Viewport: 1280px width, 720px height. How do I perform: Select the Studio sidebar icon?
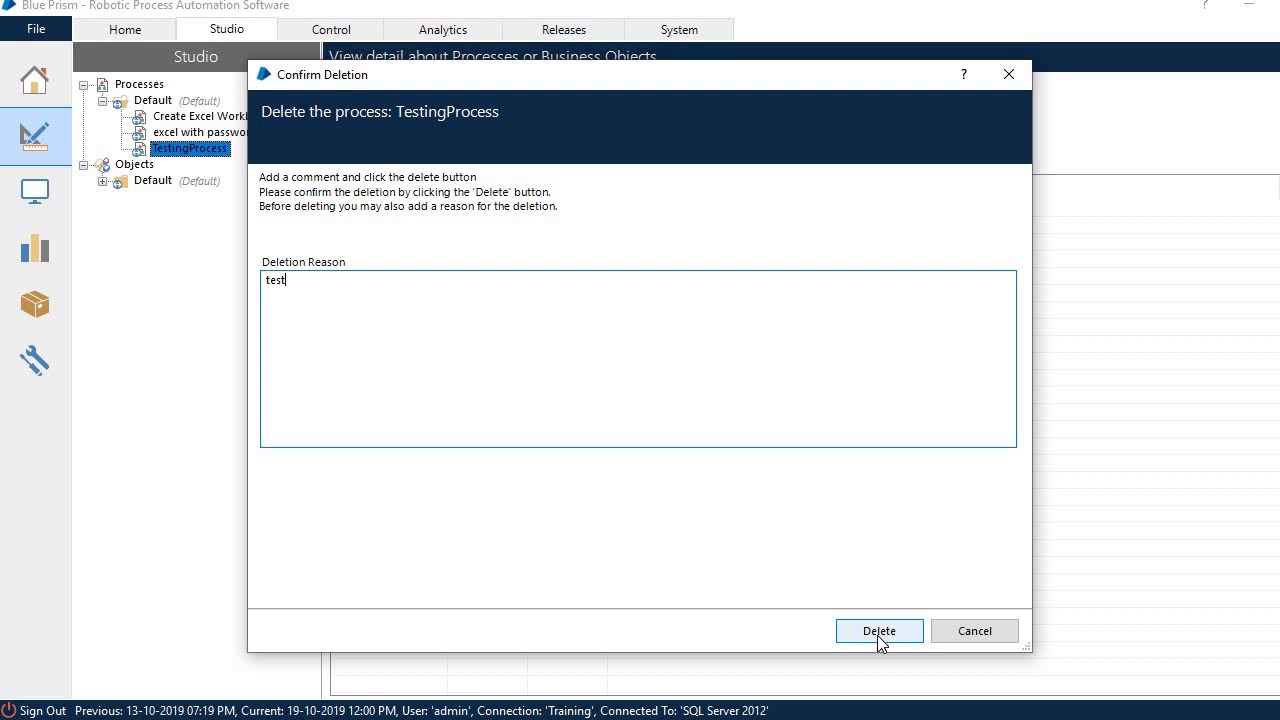pos(35,136)
